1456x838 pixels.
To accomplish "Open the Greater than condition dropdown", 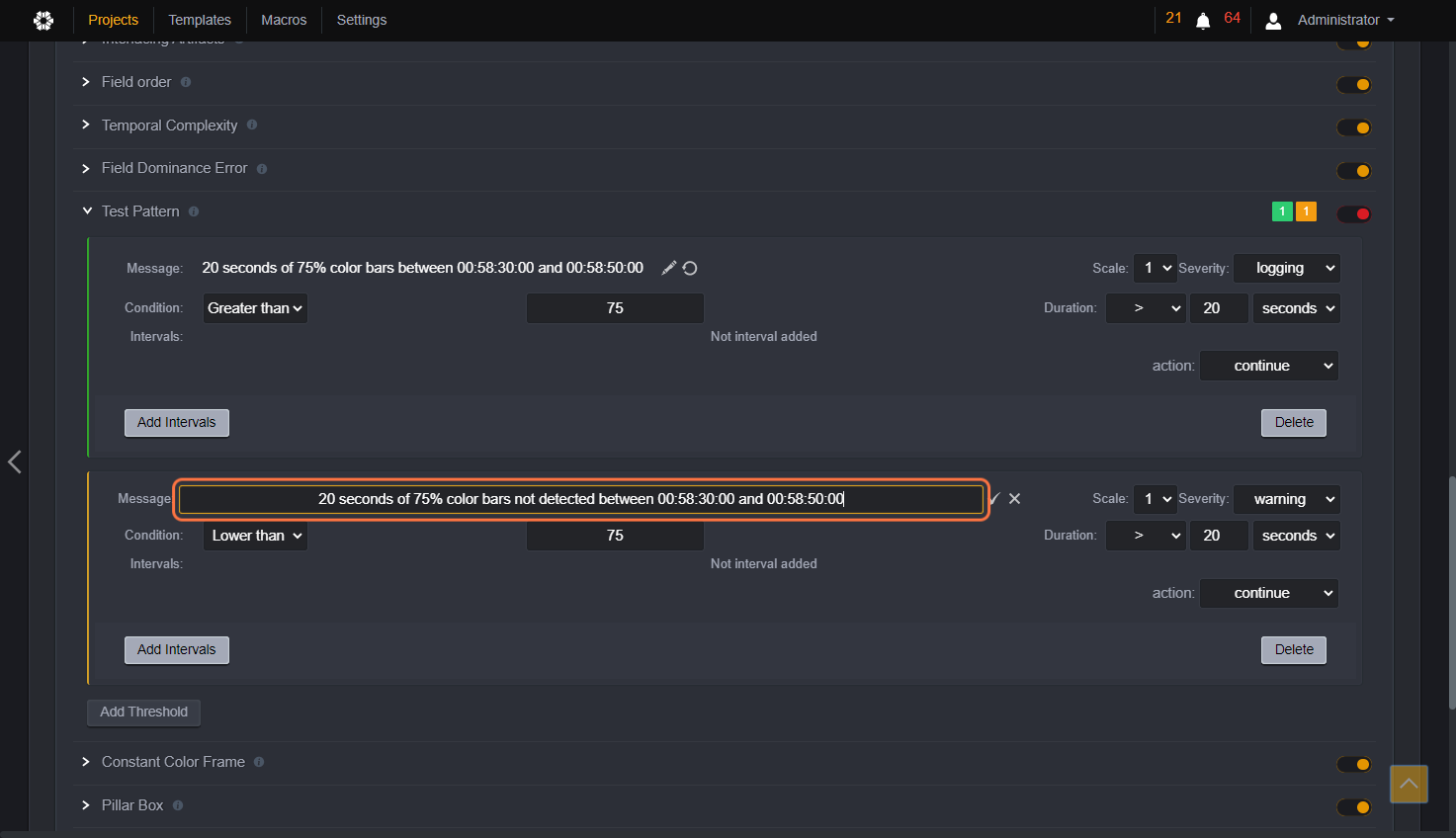I will (x=255, y=308).
